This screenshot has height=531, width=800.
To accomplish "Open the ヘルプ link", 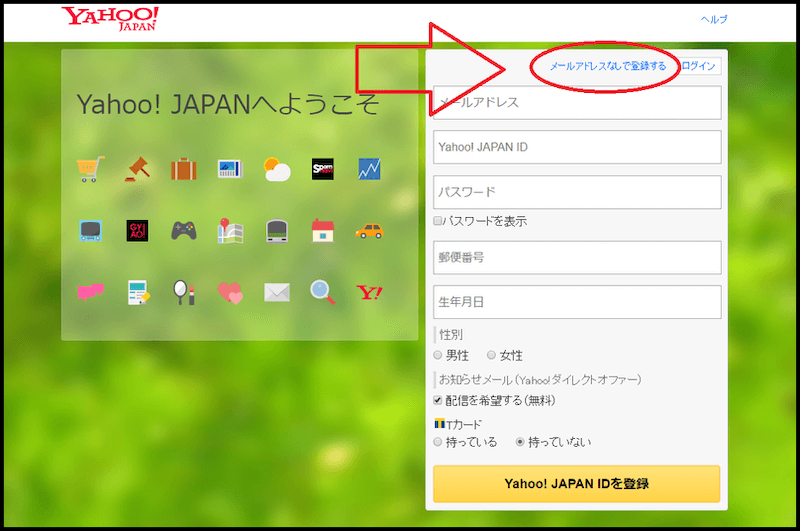I will tap(714, 19).
